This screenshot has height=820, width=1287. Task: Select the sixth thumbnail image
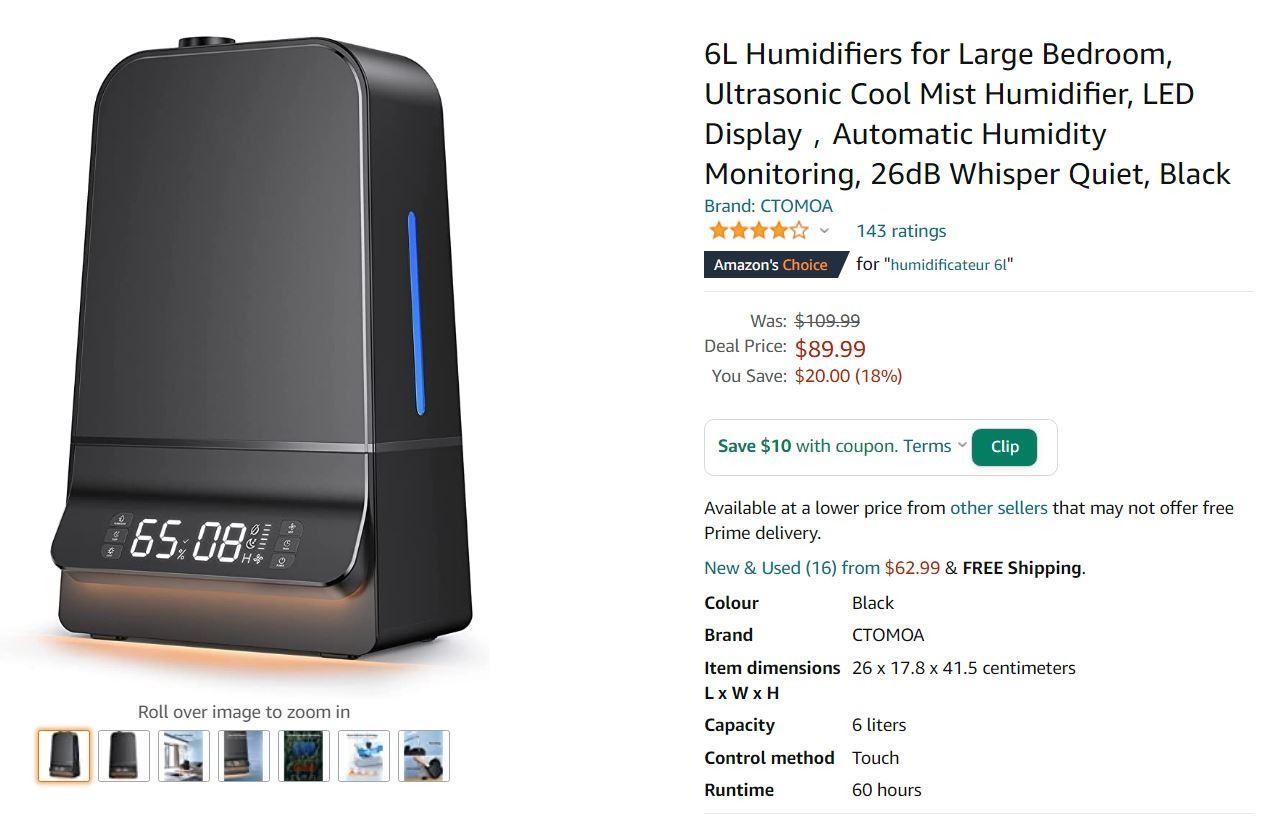[x=364, y=755]
